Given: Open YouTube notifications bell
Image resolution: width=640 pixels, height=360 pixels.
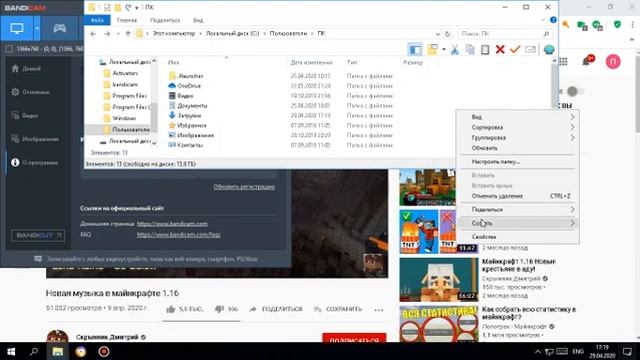Looking at the screenshot, I should (x=587, y=62).
